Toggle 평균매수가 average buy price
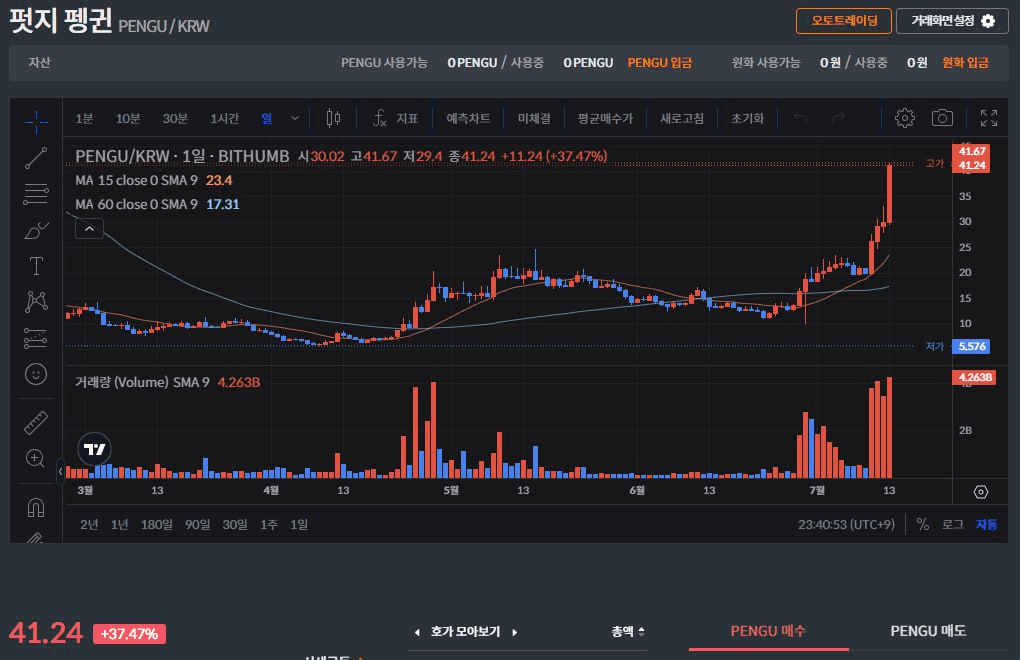This screenshot has width=1020, height=660. pos(605,118)
